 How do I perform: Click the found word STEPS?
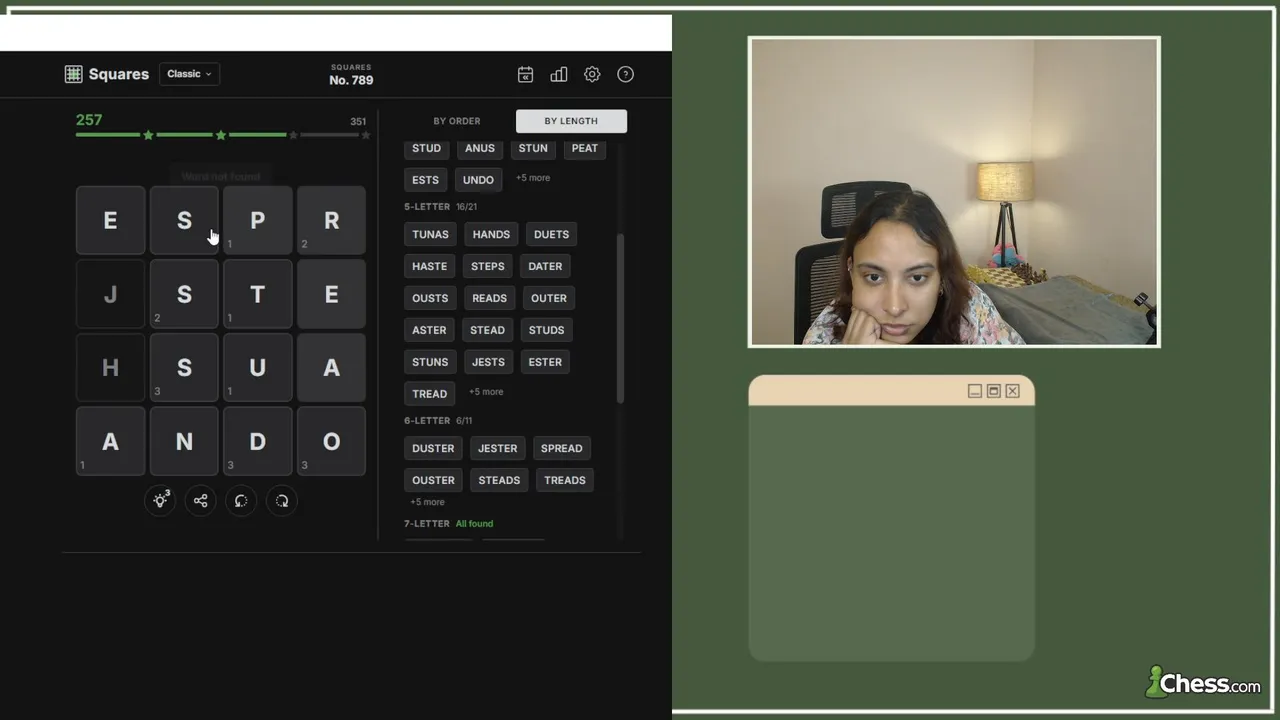(488, 266)
